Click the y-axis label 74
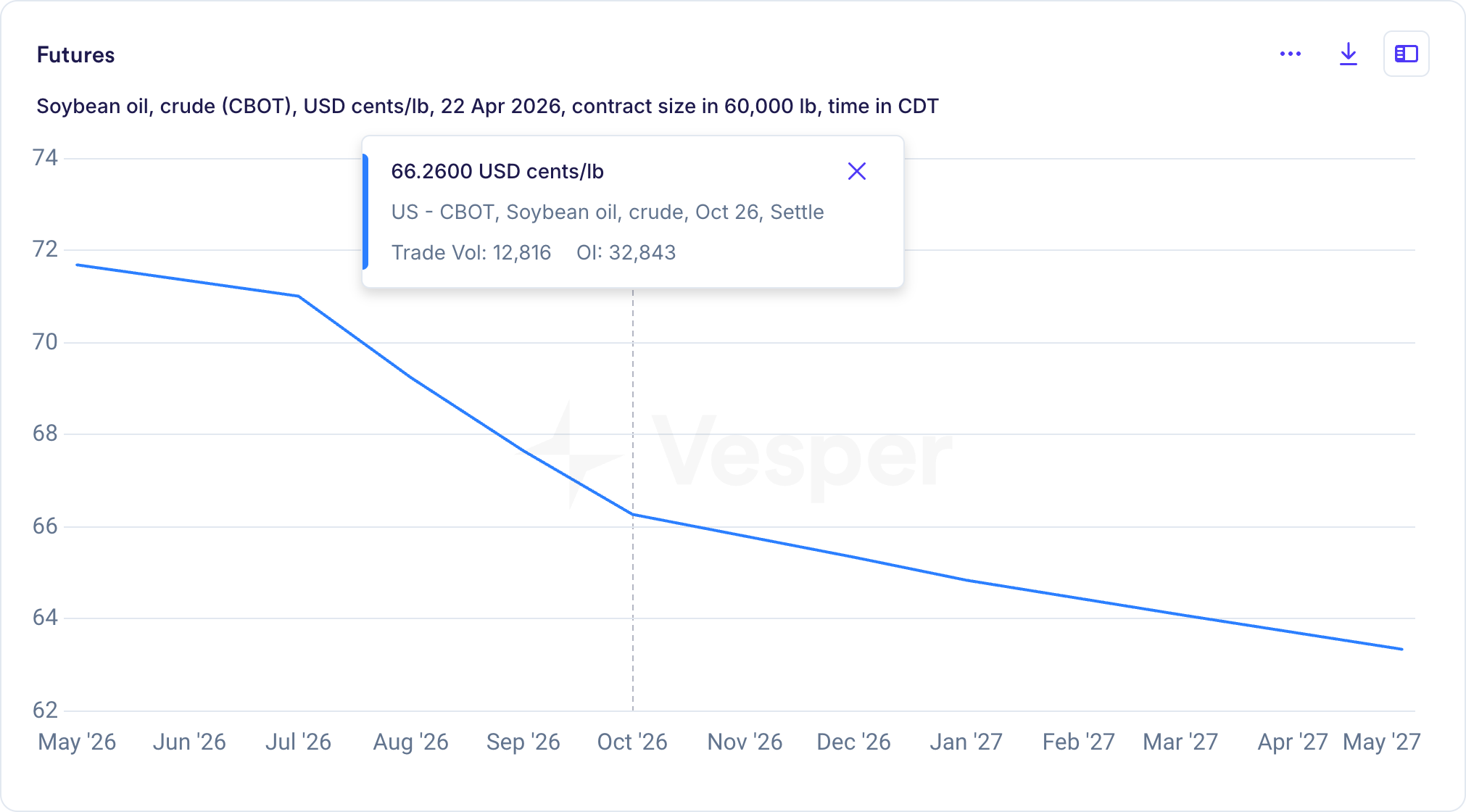The image size is (1466, 812). tap(45, 158)
